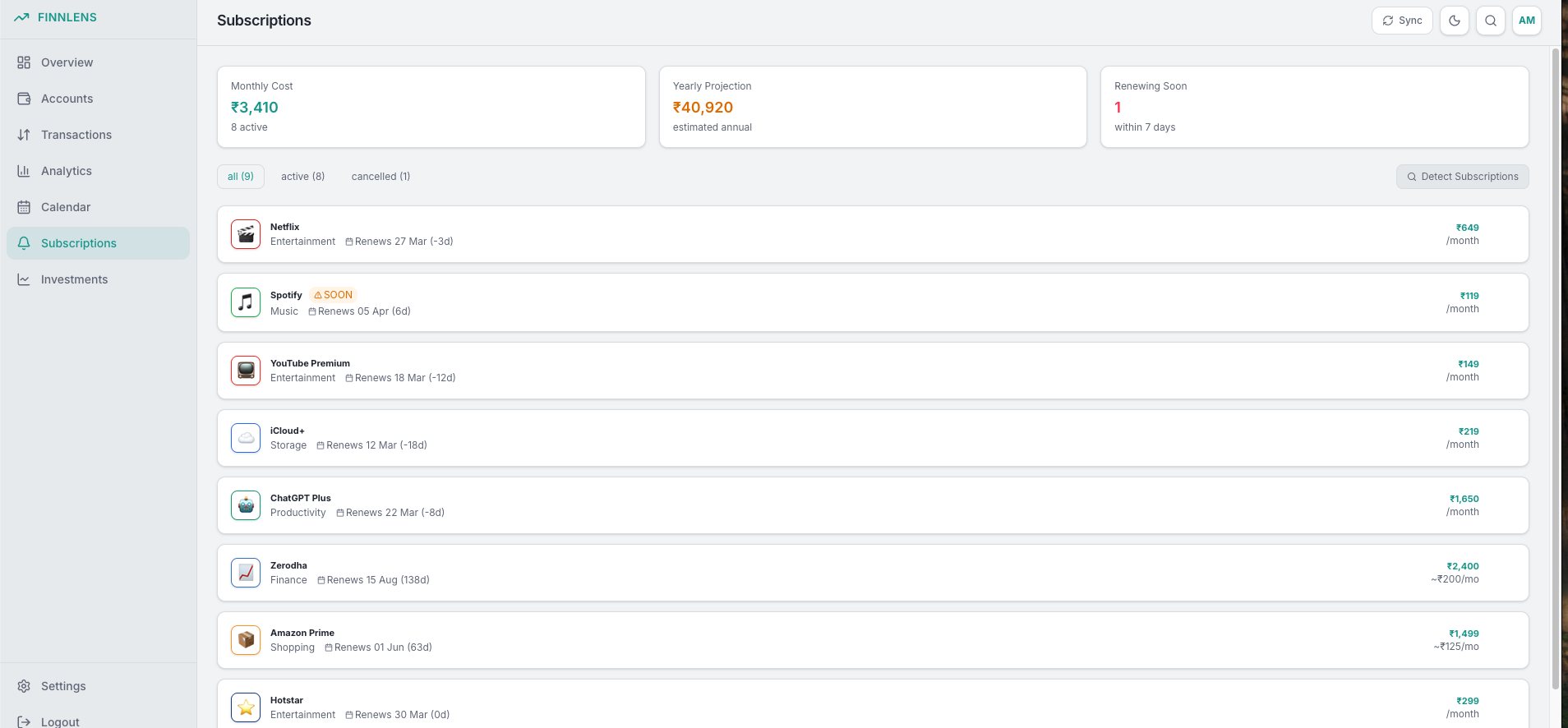Click the YouTube Premium TV icon
Image resolution: width=1568 pixels, height=728 pixels.
246,371
